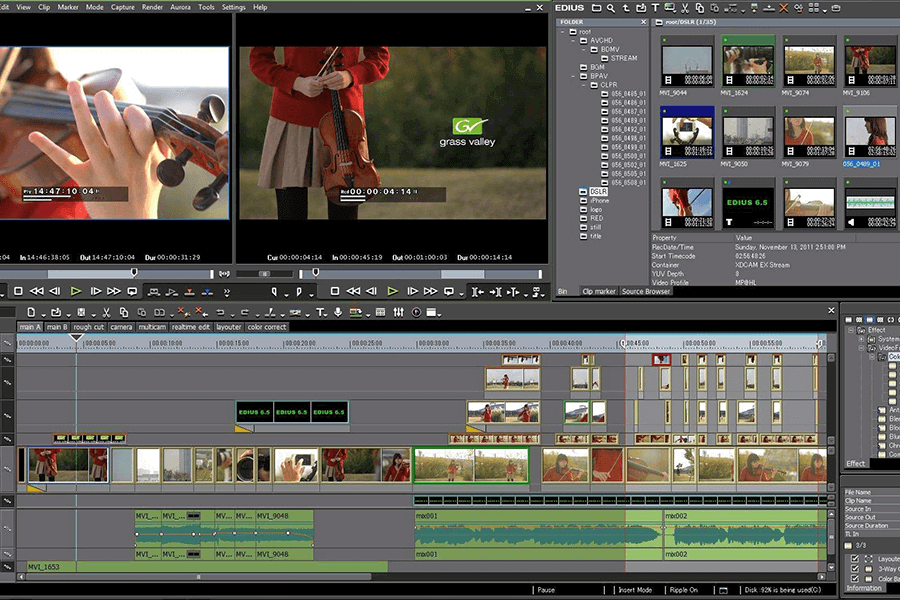Image resolution: width=900 pixels, height=600 pixels.
Task: Click the scissors Cut icon in the timeline toolbar
Action: 106,312
